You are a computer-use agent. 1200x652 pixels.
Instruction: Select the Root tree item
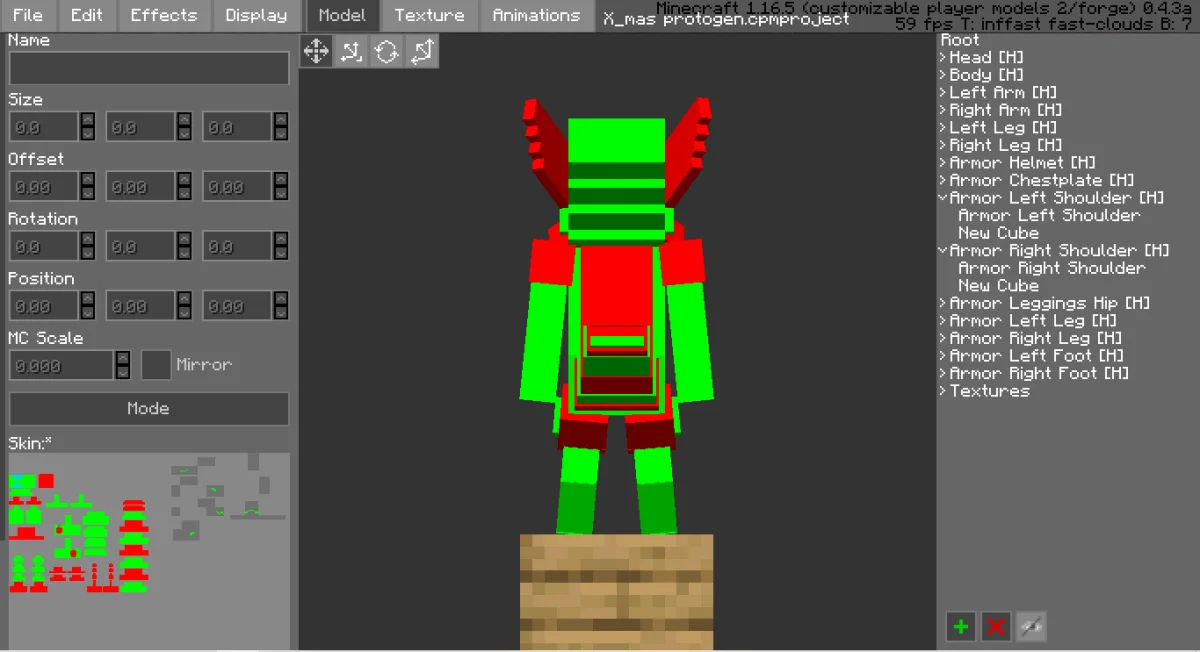960,40
